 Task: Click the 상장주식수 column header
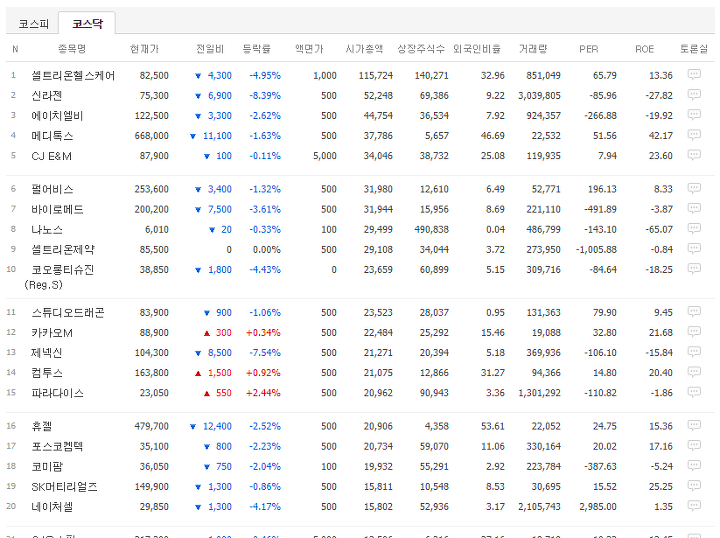coord(421,49)
